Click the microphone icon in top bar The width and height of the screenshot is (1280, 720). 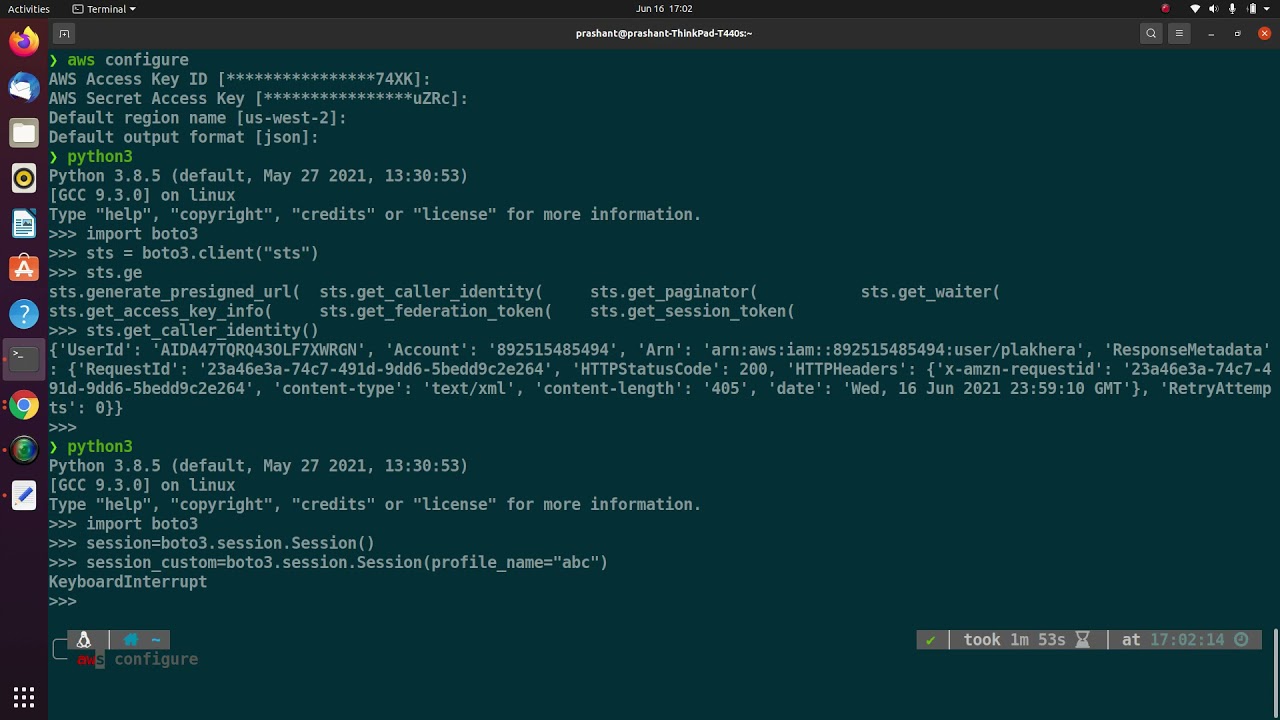click(x=1233, y=8)
